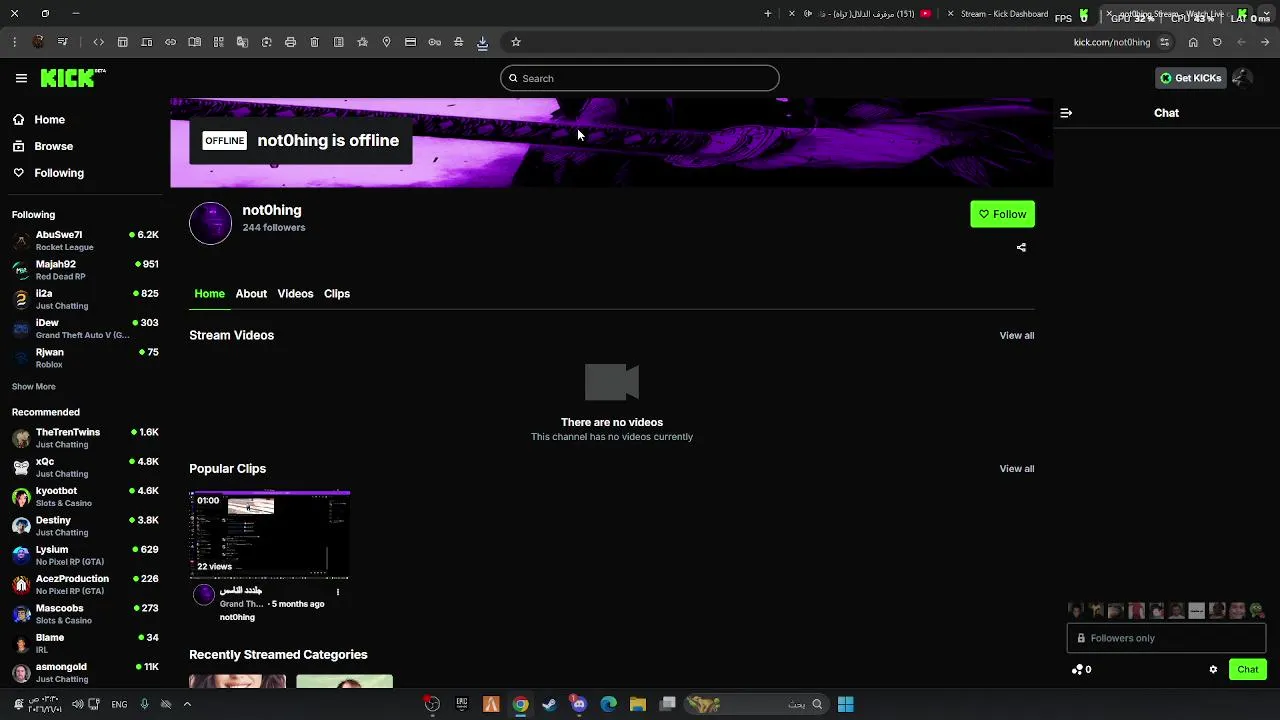Image resolution: width=1280 pixels, height=720 pixels.
Task: Select the Home channel tab
Action: pyautogui.click(x=209, y=293)
